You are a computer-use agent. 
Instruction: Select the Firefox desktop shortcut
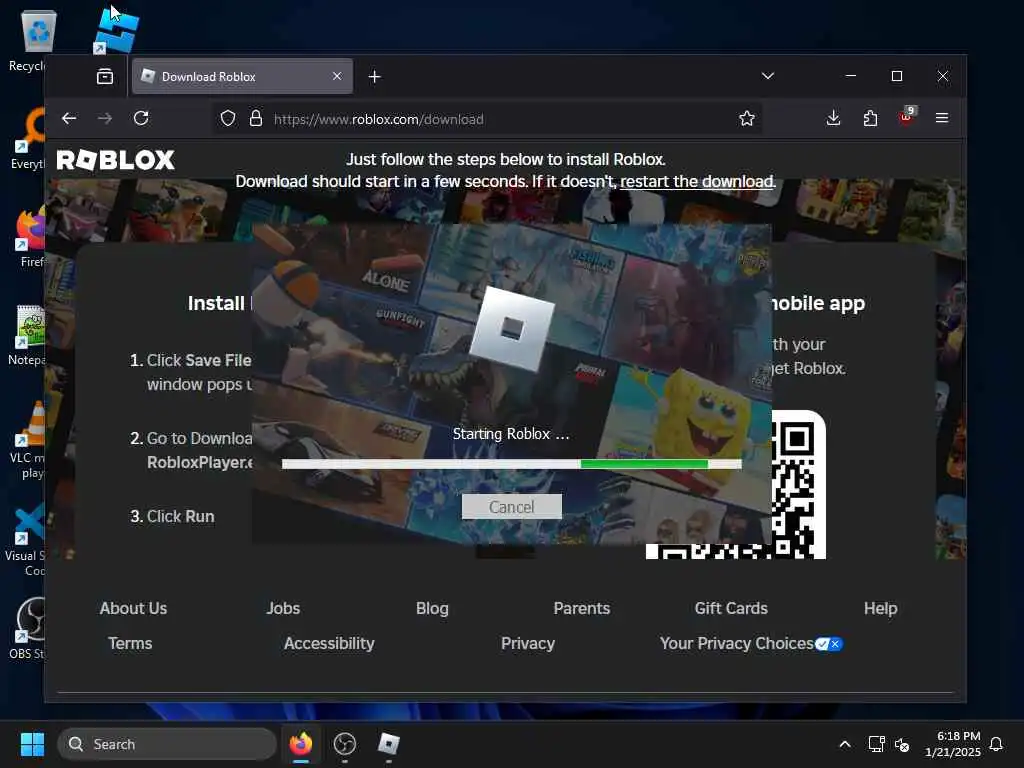pos(30,236)
